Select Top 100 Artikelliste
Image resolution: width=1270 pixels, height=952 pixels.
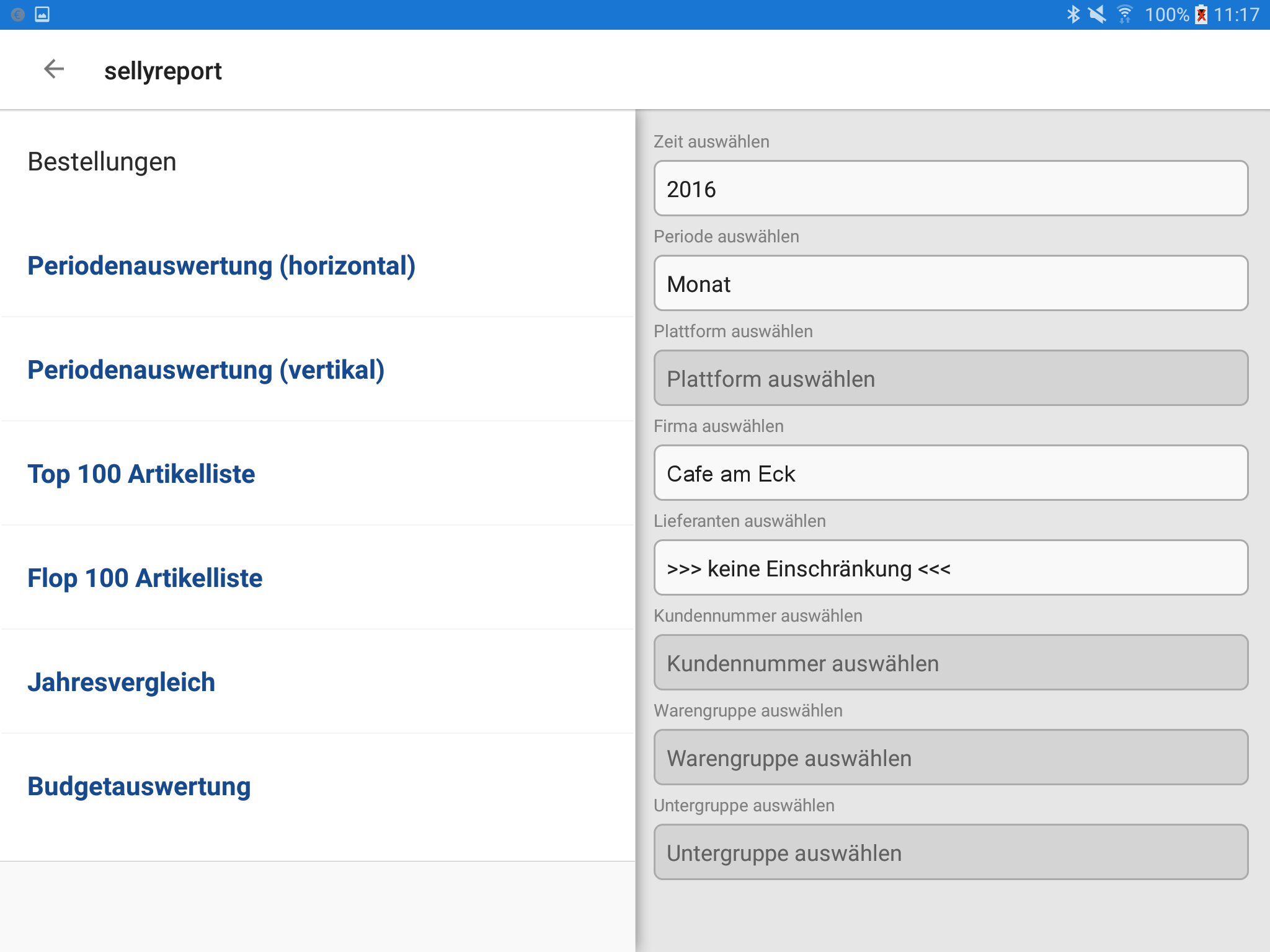(x=141, y=474)
